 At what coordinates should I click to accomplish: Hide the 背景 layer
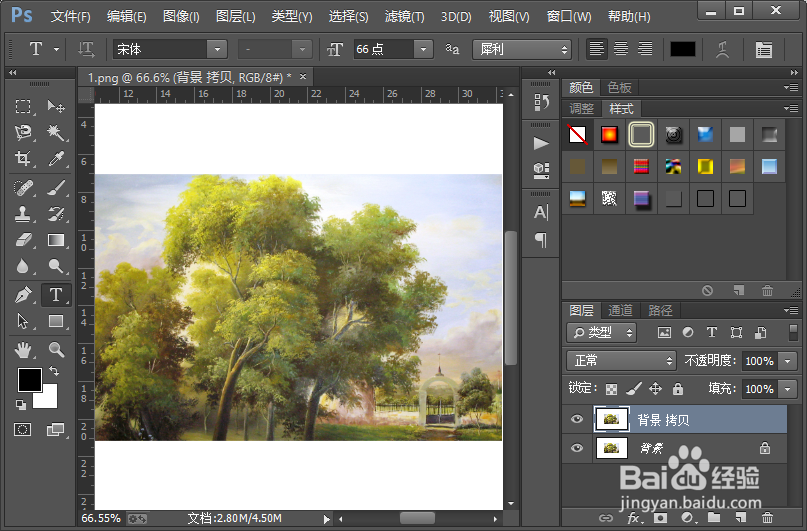[577, 448]
